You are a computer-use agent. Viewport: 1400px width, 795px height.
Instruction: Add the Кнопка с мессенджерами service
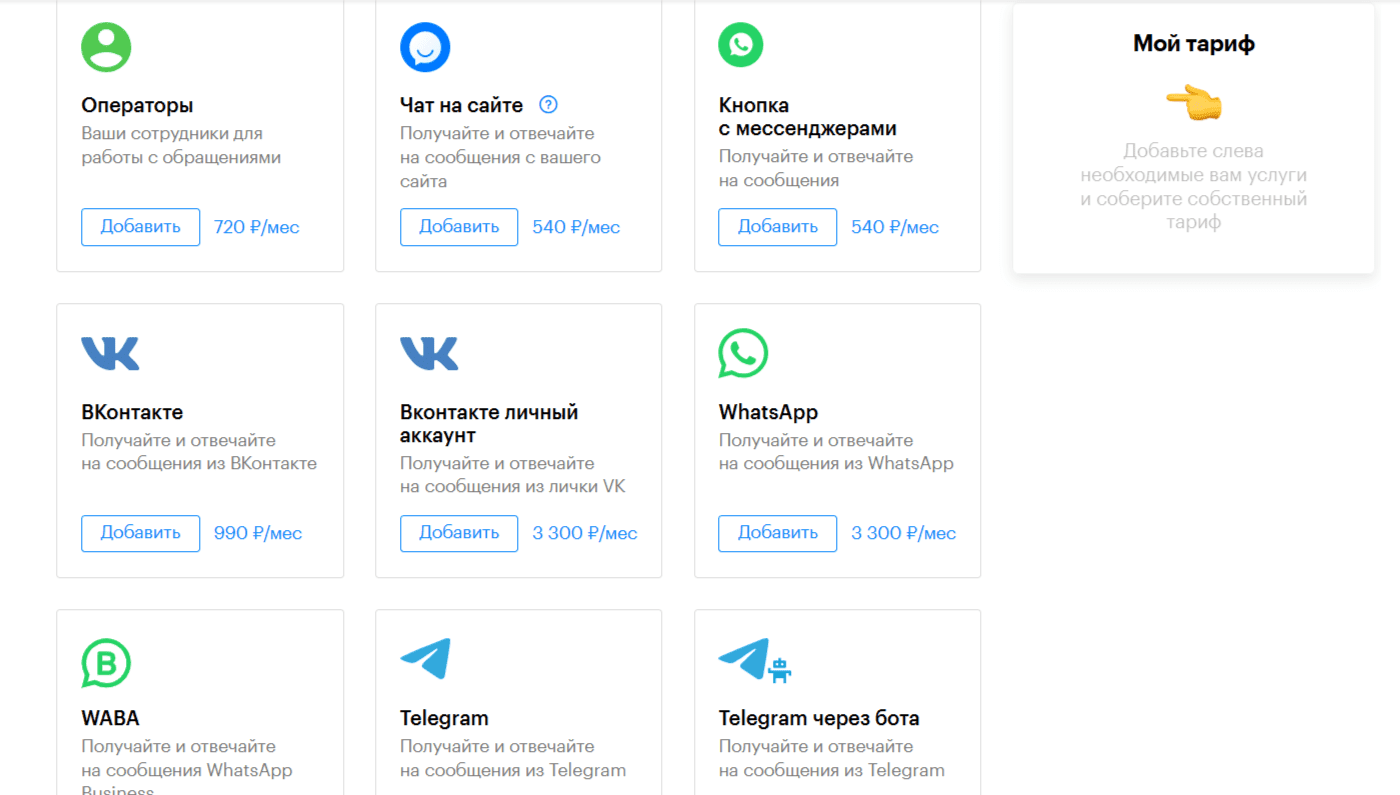777,227
